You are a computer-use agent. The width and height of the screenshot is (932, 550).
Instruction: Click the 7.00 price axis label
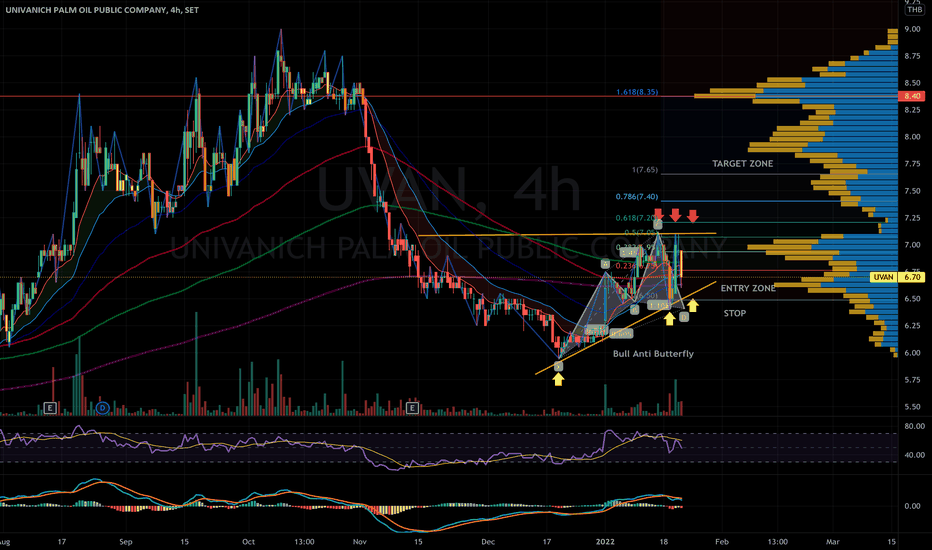[x=912, y=245]
